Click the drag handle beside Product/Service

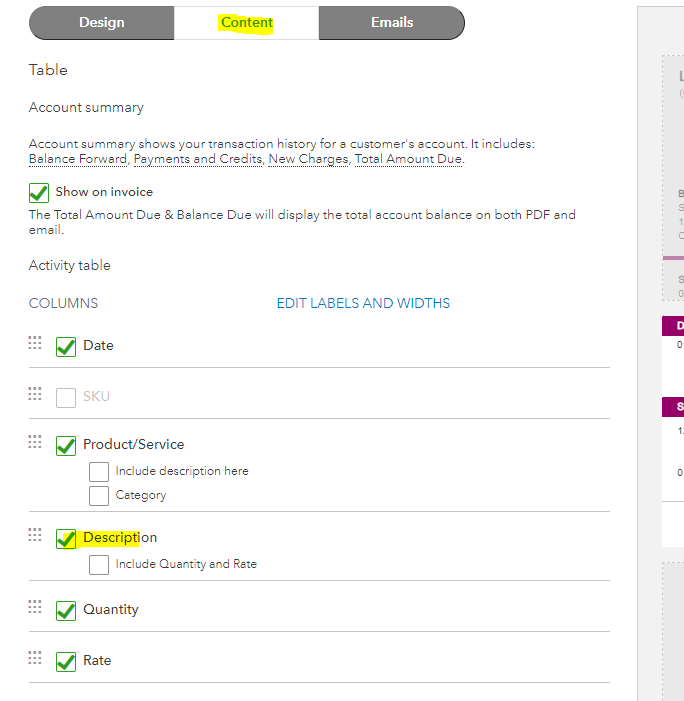35,442
